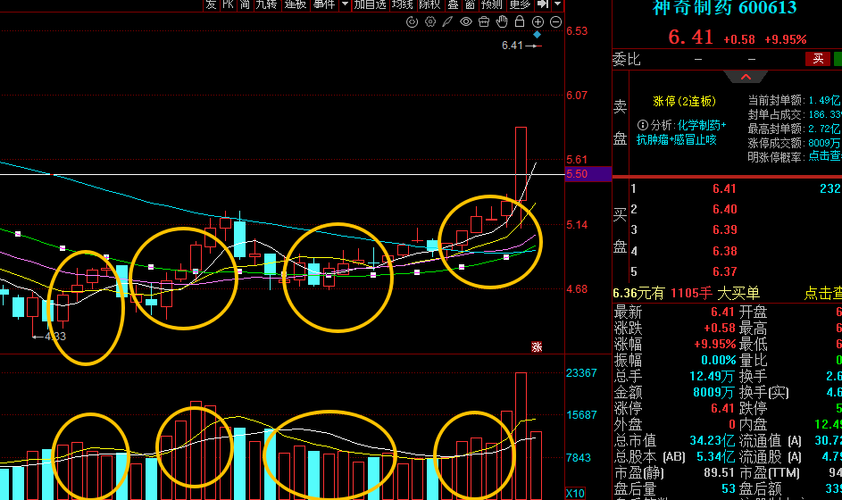The height and width of the screenshot is (500, 842).
Task: Zoom in with the plus circle icon
Action: (x=538, y=22)
